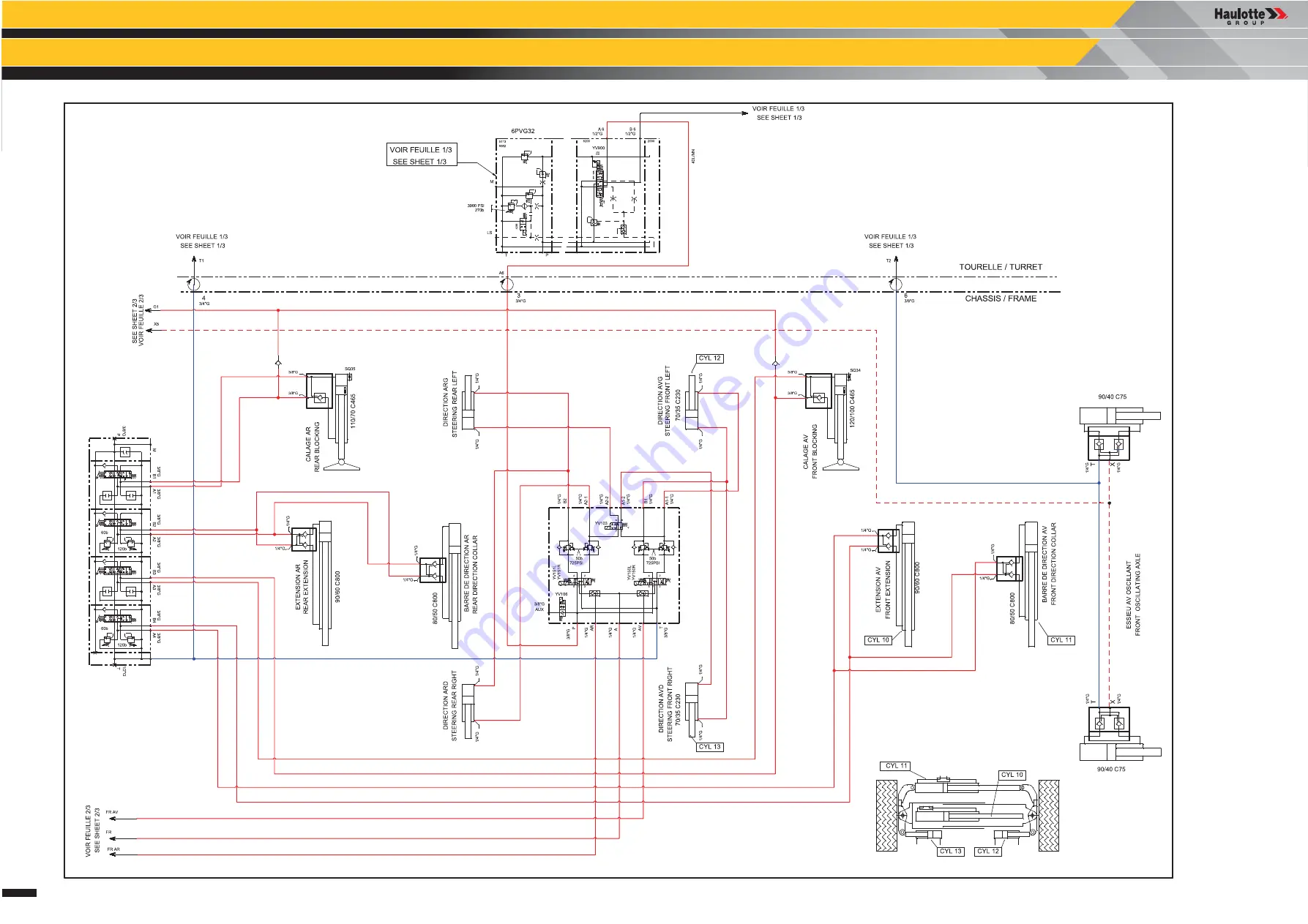Select the CHASSIS / FRAME label
Image resolution: width=1308 pixels, height=924 pixels.
pyautogui.click(x=1001, y=298)
